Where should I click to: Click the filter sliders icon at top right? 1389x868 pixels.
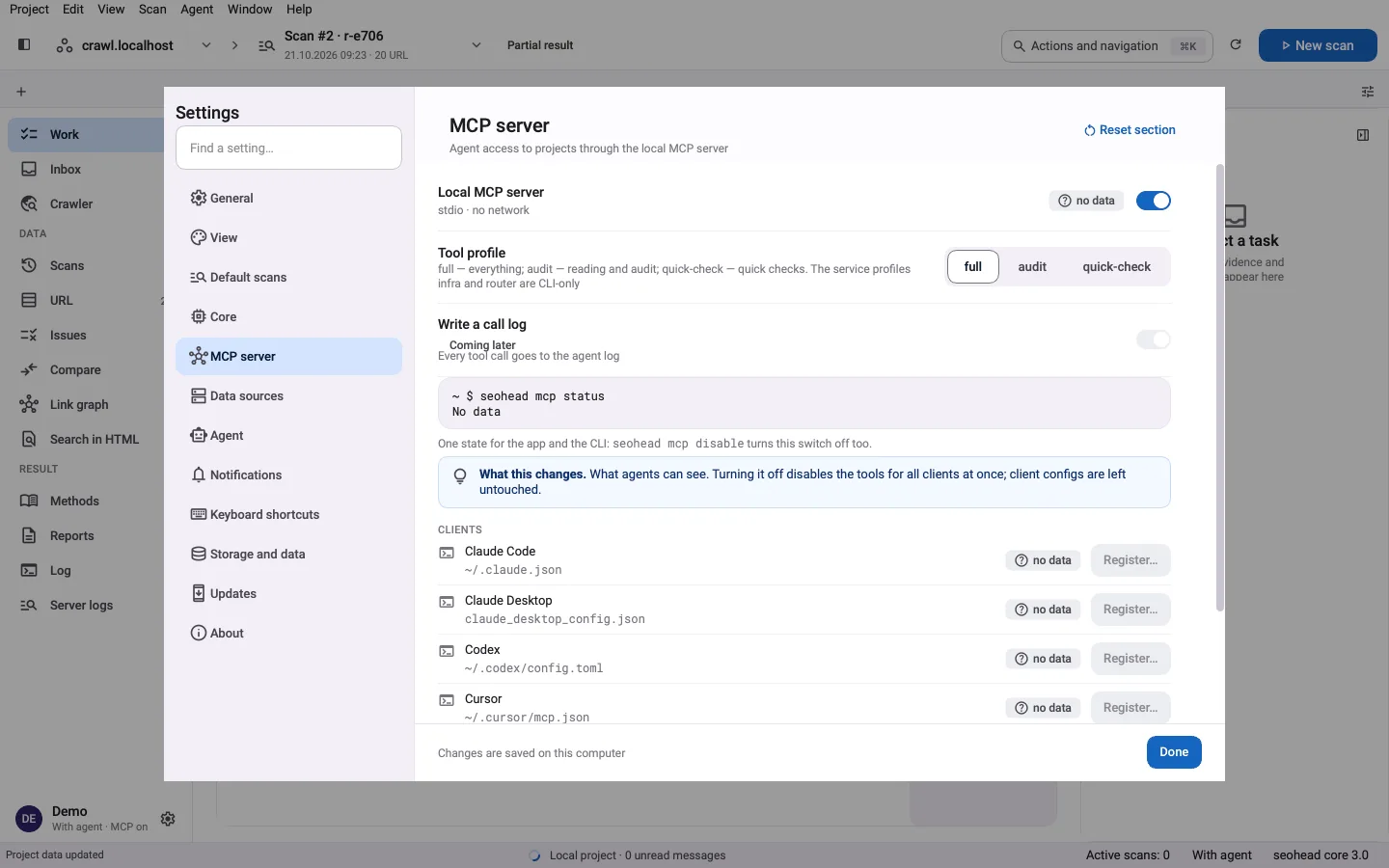[1368, 92]
